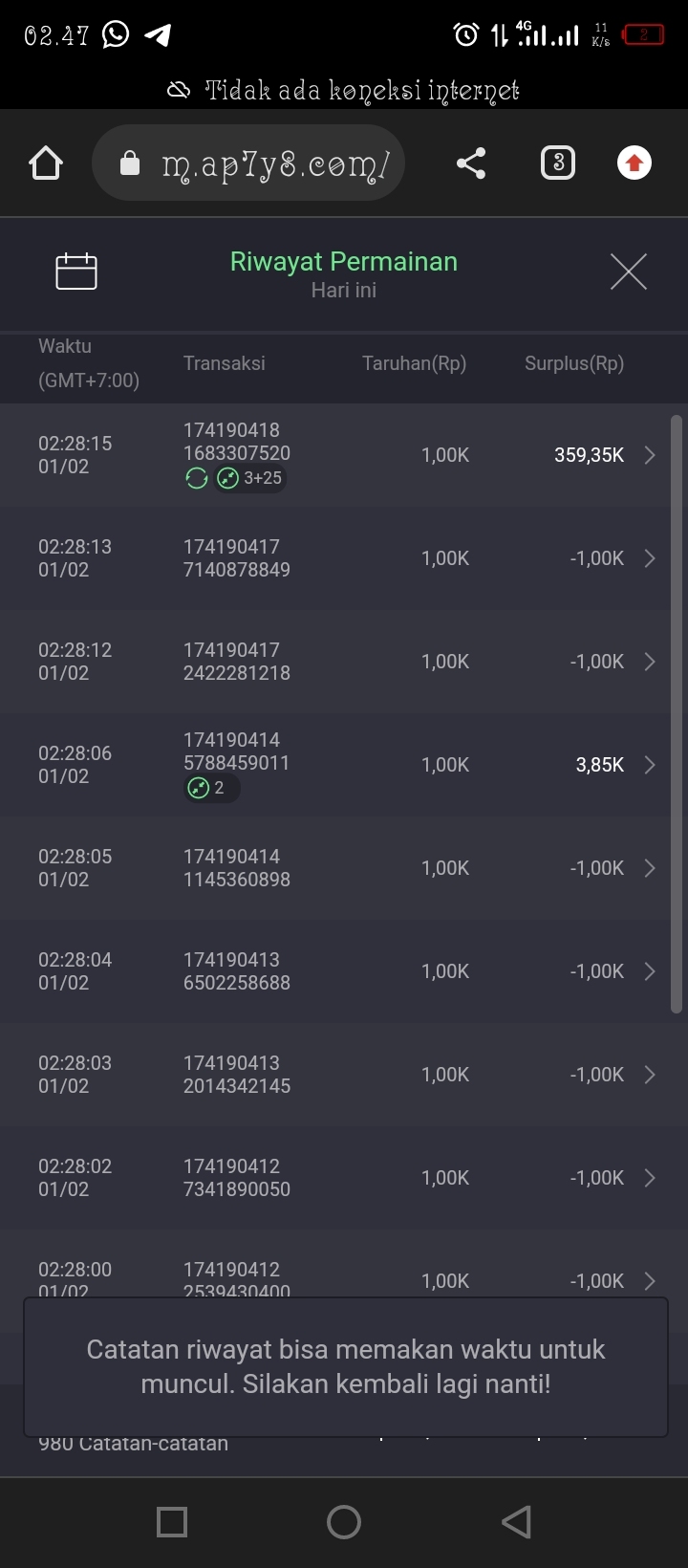Close the Riwayat Permainan panel

coord(628,272)
